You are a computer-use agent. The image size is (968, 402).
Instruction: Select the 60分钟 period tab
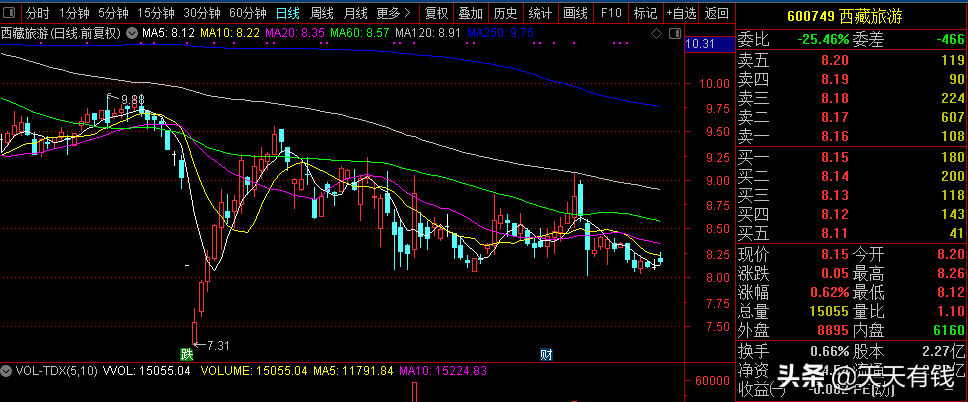click(x=248, y=12)
